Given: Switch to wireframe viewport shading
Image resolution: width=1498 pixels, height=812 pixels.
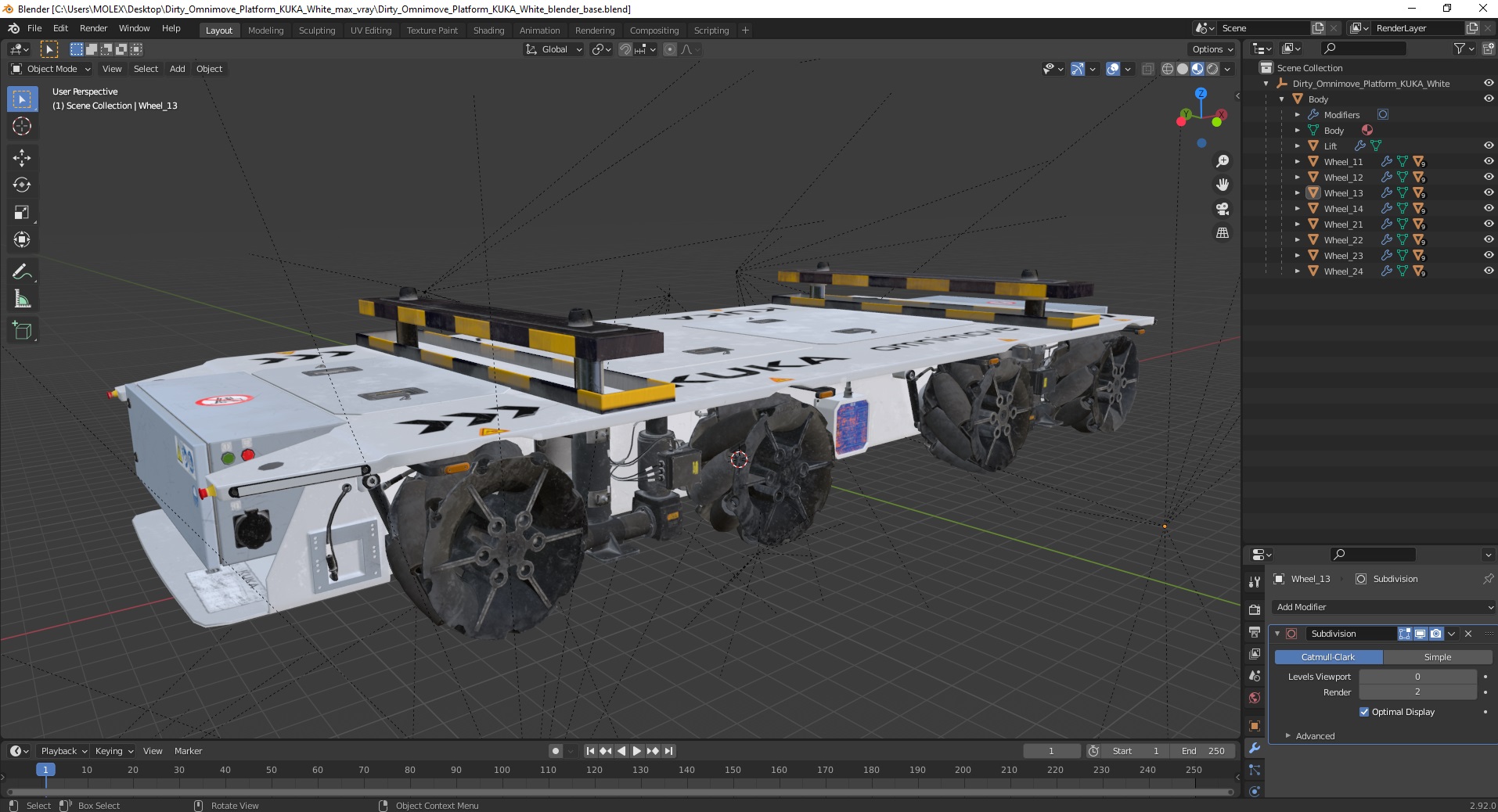Looking at the screenshot, I should [1167, 69].
